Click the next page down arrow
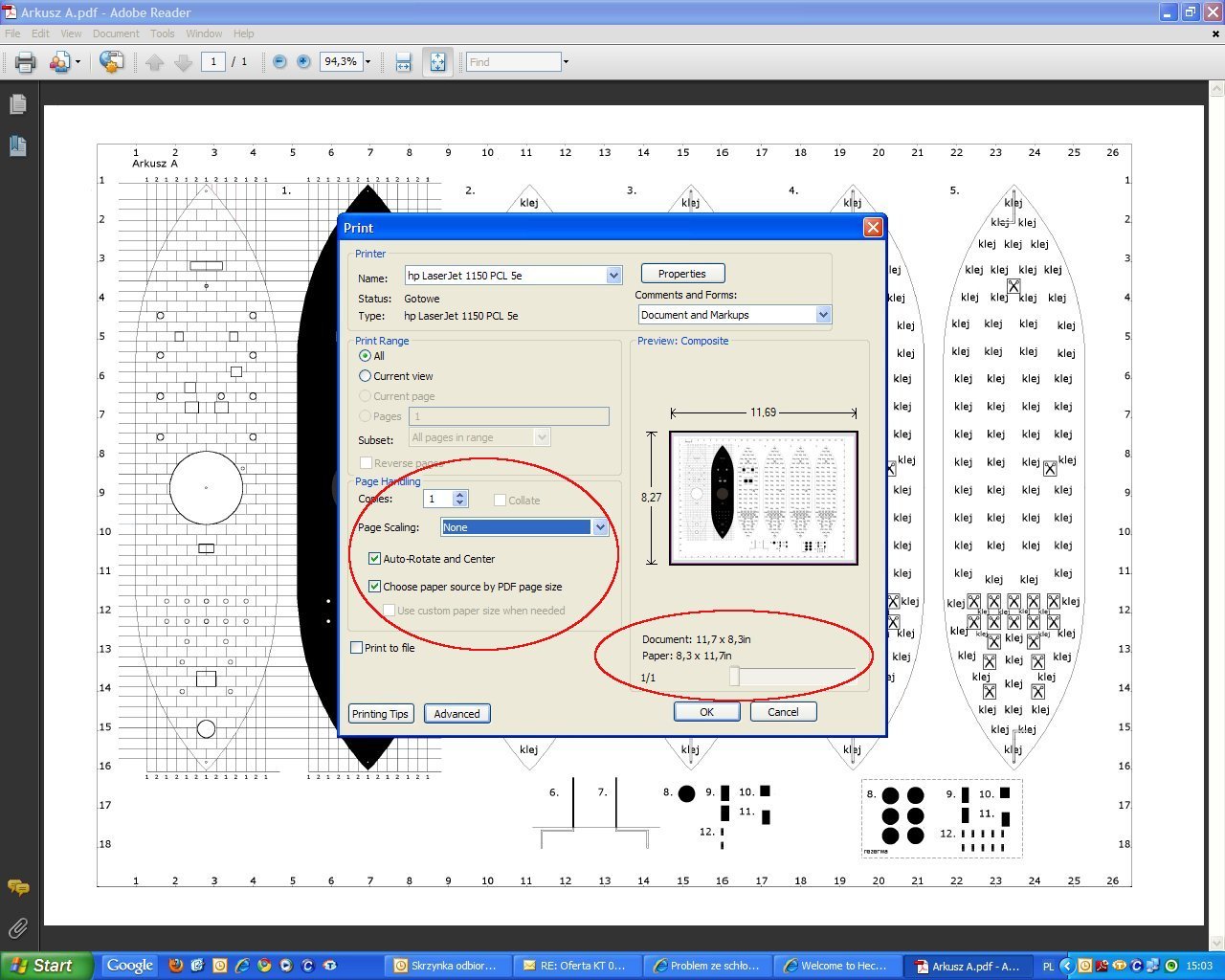Image resolution: width=1225 pixels, height=980 pixels. click(x=183, y=62)
